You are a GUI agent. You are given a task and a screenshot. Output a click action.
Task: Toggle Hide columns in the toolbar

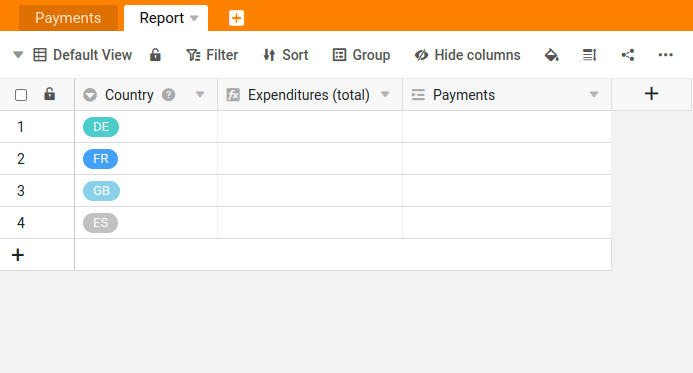click(467, 55)
